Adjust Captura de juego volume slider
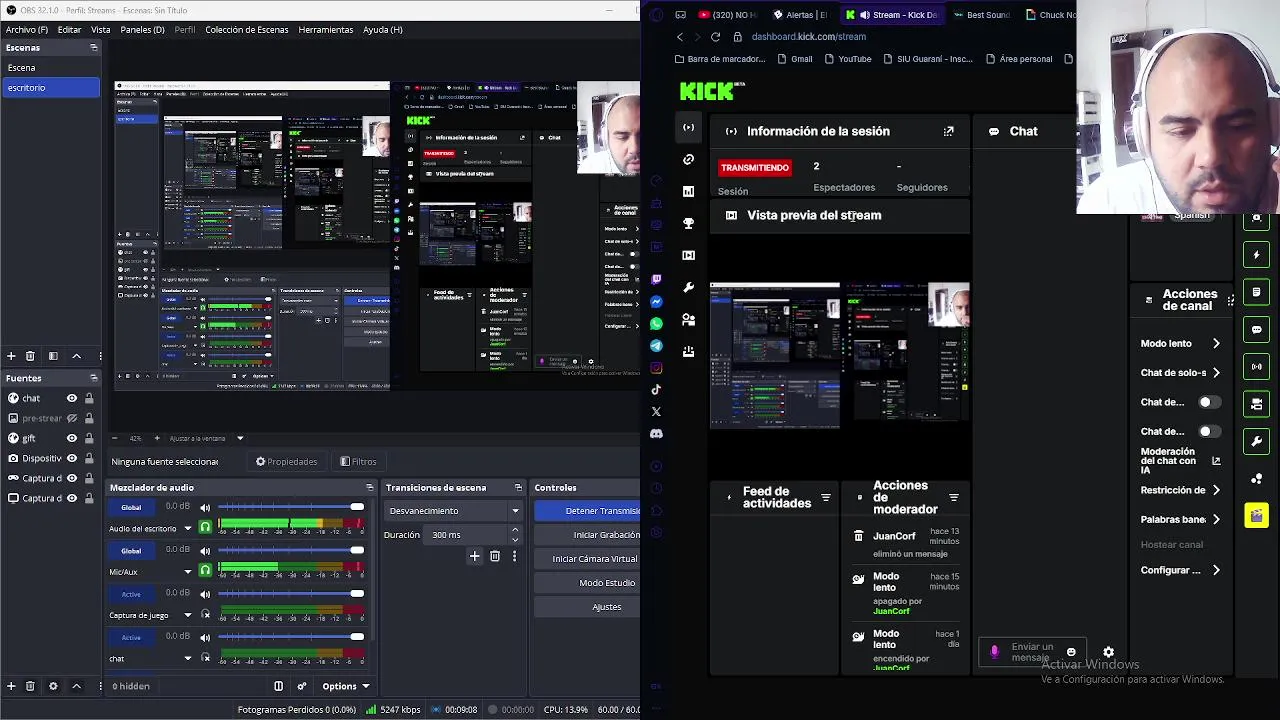 (291, 594)
